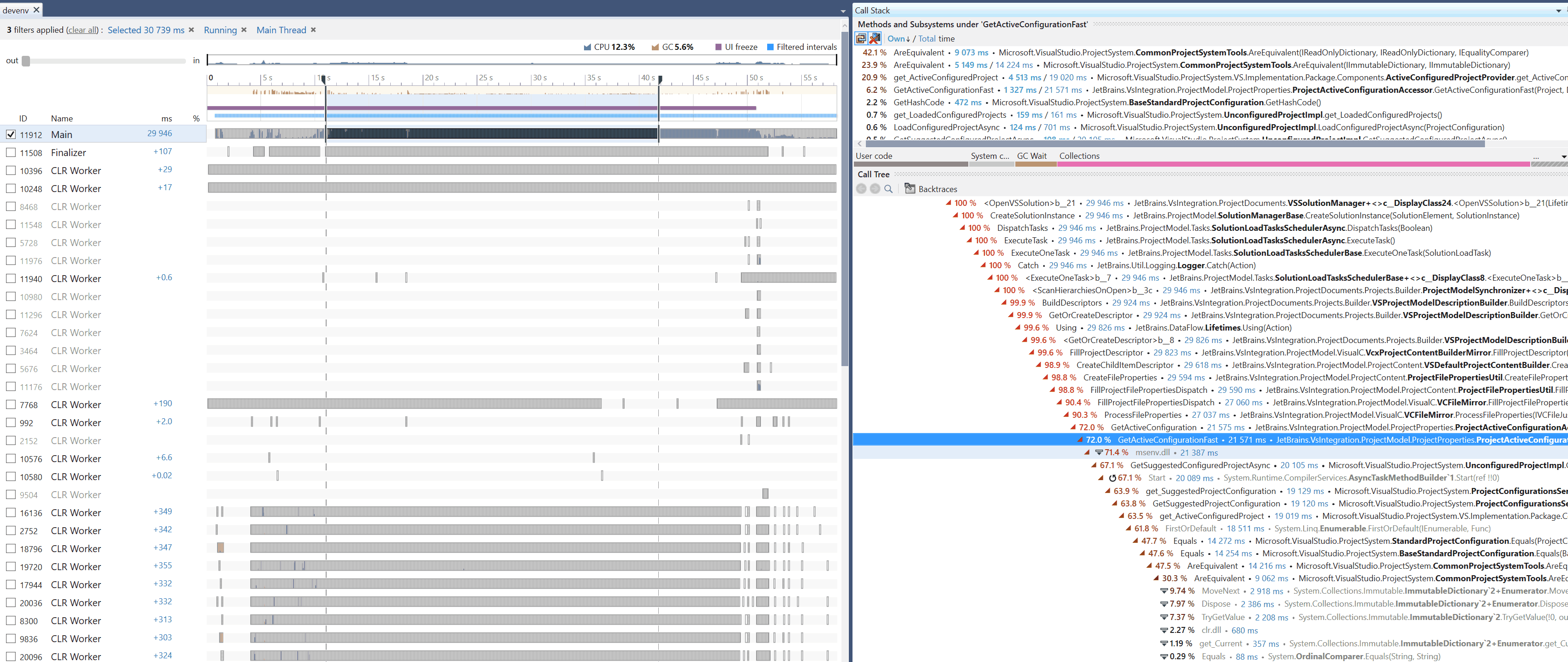The height and width of the screenshot is (662, 1568).
Task: Open the subsystems bar overflow dropdown
Action: point(1564,156)
